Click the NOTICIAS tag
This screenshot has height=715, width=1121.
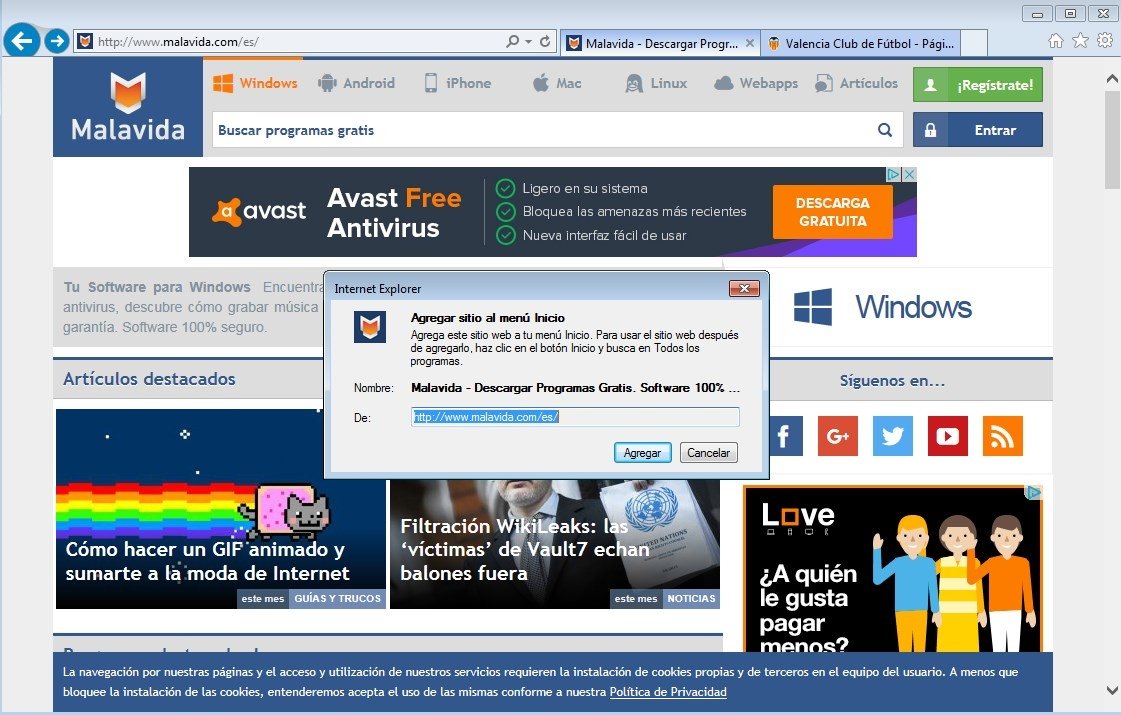tap(691, 598)
